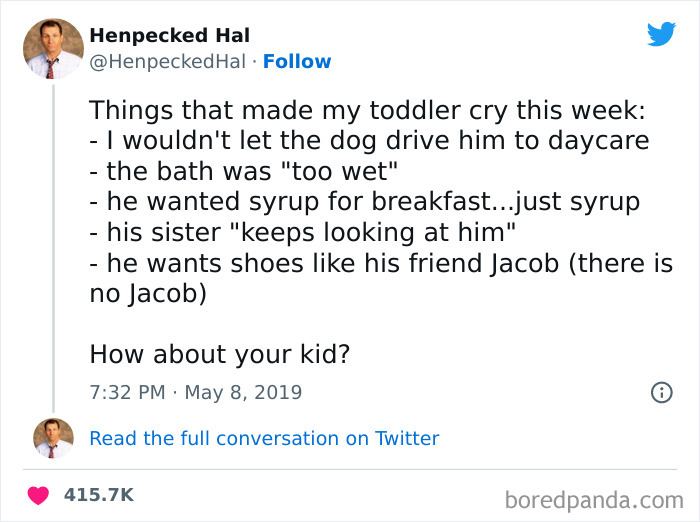Read the full conversation on Twitter
This screenshot has width=700, height=522.
click(x=264, y=438)
